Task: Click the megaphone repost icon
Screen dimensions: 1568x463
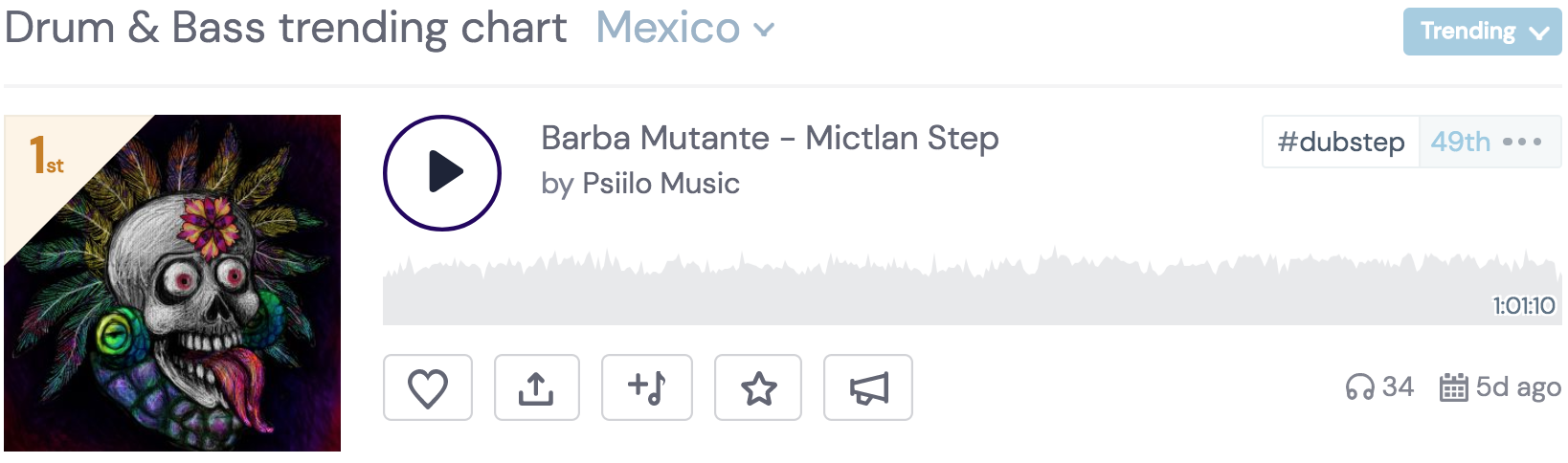Action: (x=868, y=387)
